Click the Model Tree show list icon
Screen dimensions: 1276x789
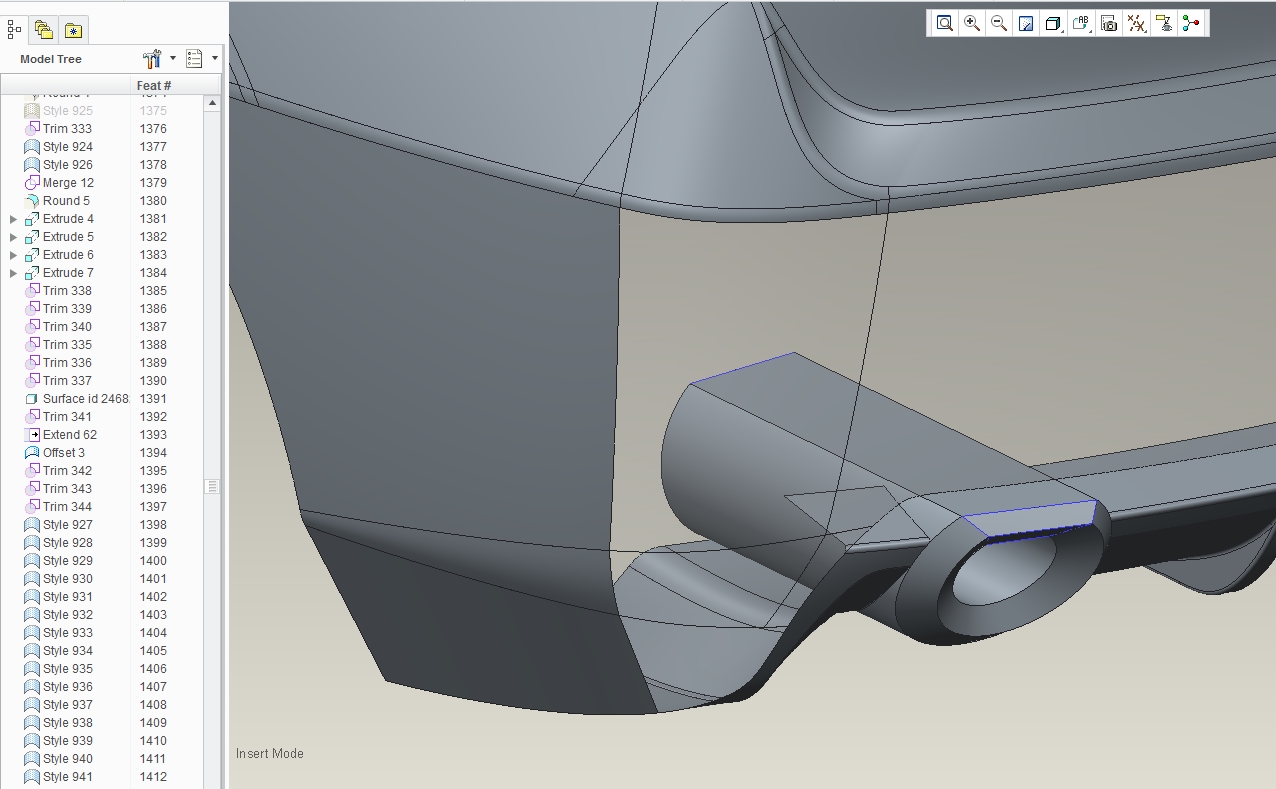pyautogui.click(x=194, y=59)
